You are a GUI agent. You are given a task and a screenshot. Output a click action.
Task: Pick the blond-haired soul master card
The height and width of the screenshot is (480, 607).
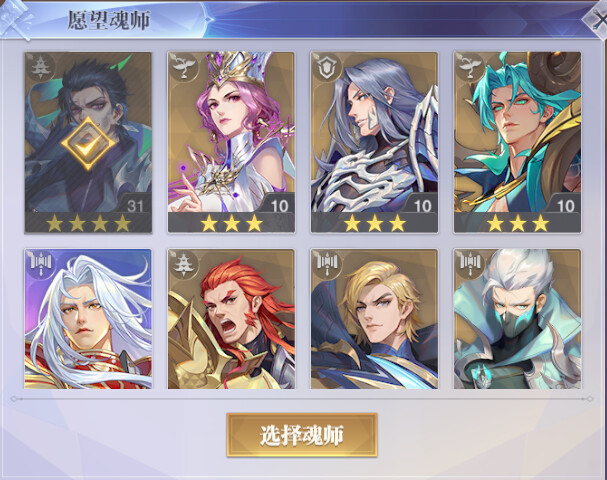tap(374, 319)
